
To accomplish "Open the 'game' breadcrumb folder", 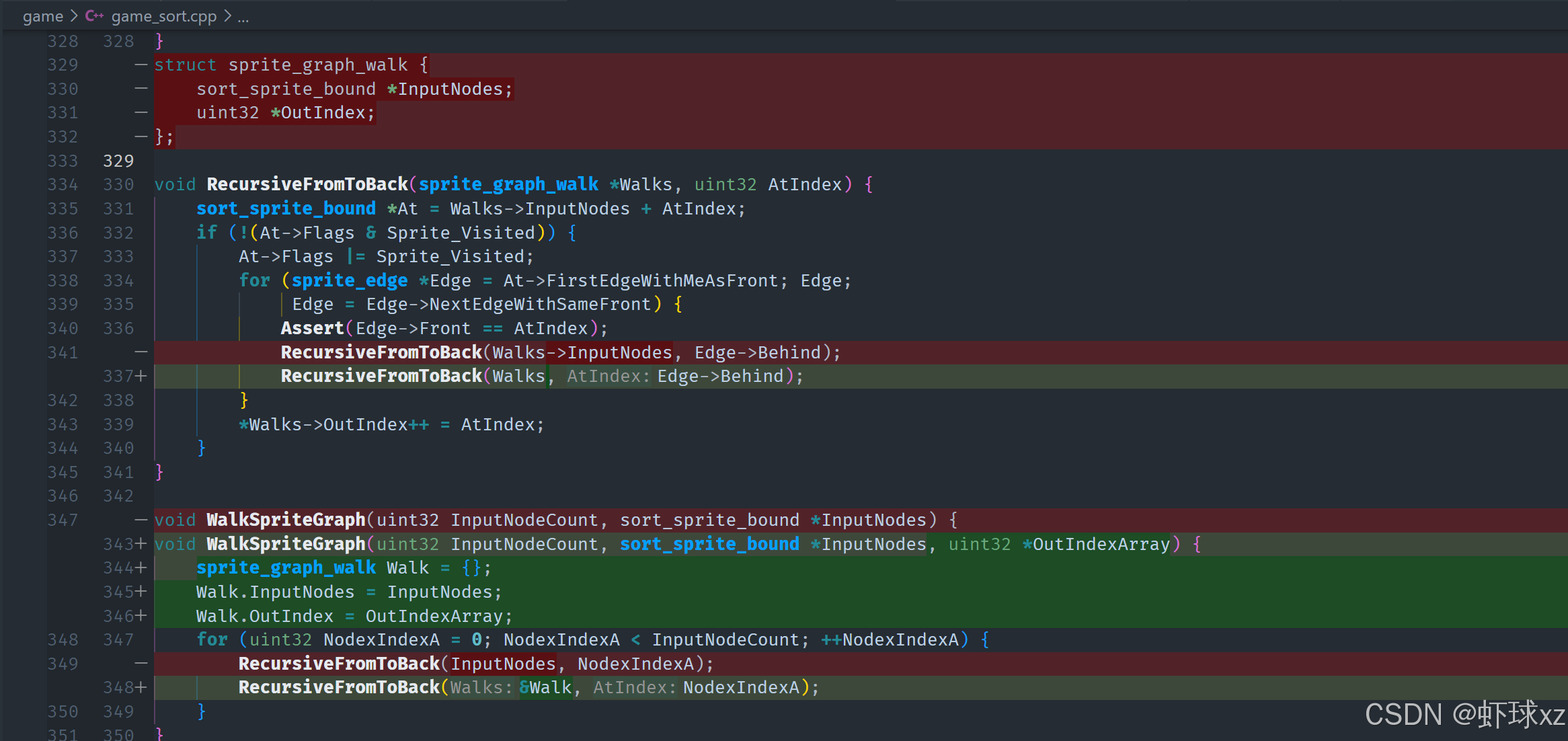I will tap(42, 16).
